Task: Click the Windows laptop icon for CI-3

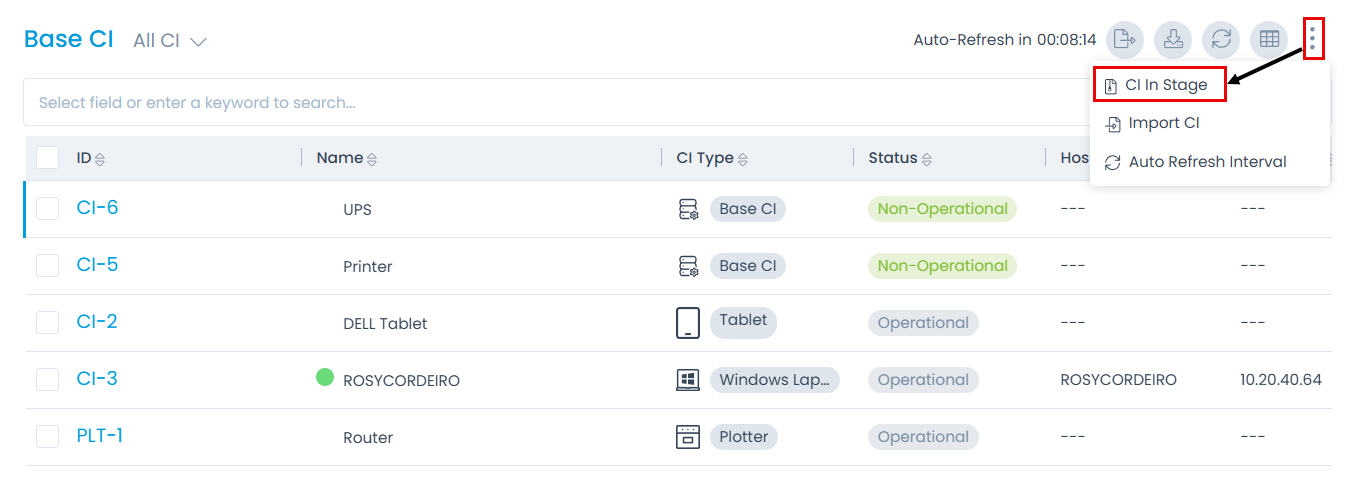Action: tap(688, 380)
